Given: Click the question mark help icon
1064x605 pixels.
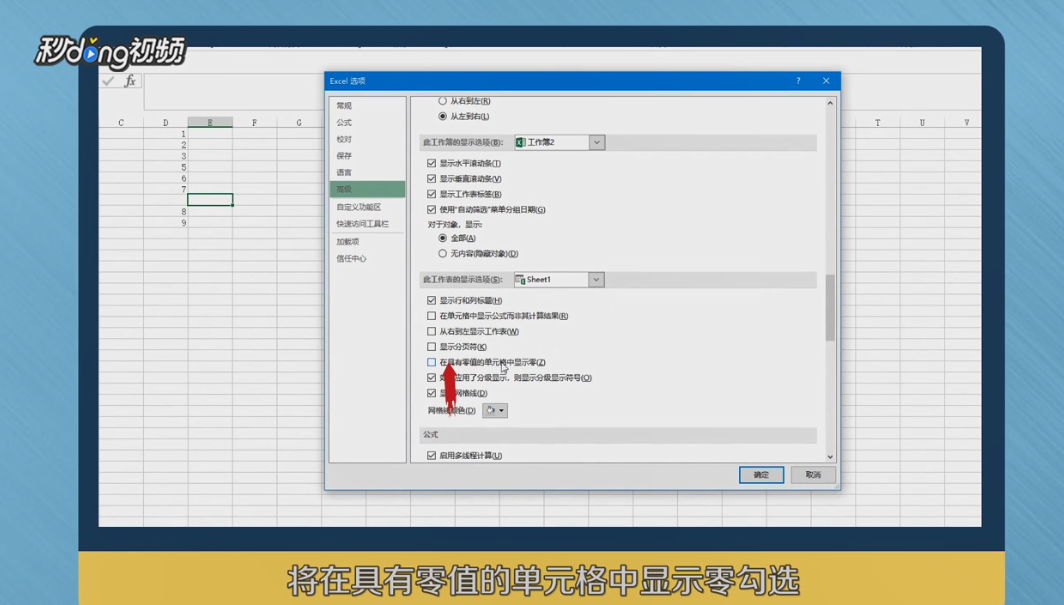Looking at the screenshot, I should coord(798,81).
